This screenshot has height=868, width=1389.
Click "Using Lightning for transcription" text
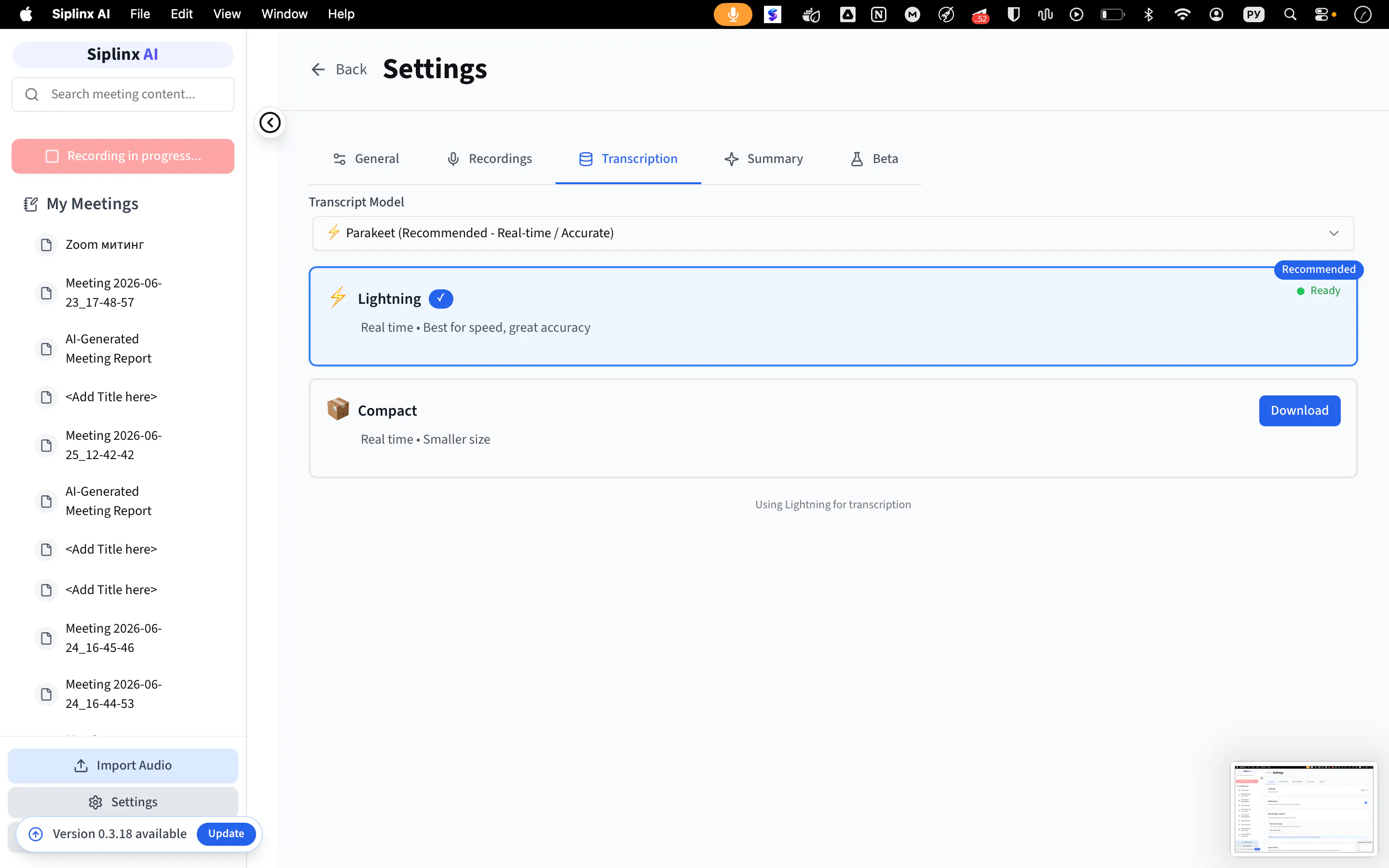(x=833, y=504)
